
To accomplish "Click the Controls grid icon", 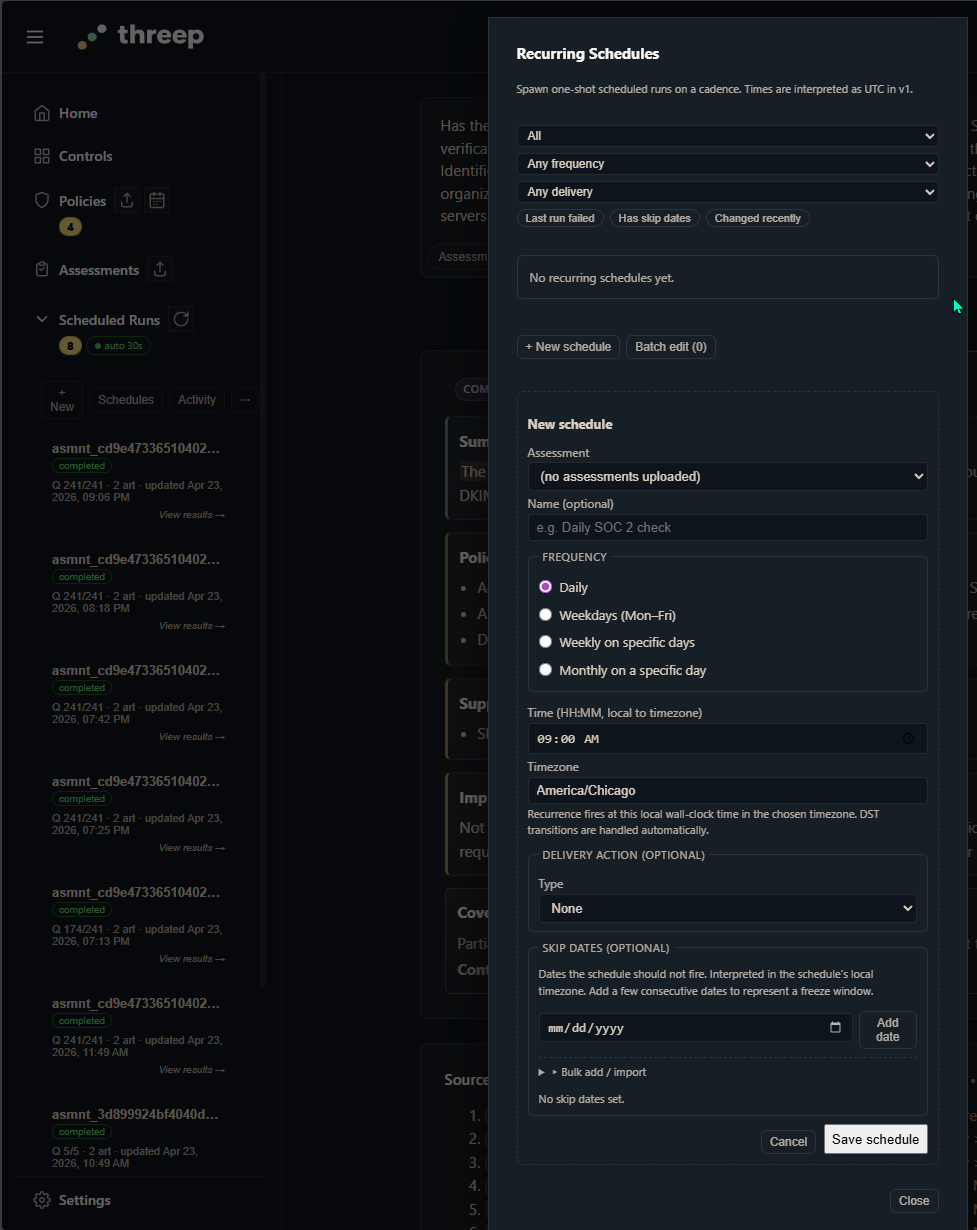I will tap(42, 156).
